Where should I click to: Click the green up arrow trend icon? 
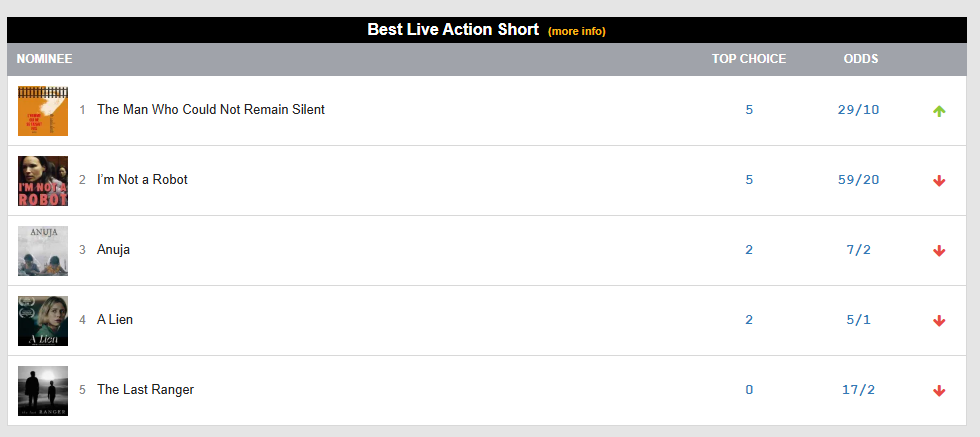939,111
